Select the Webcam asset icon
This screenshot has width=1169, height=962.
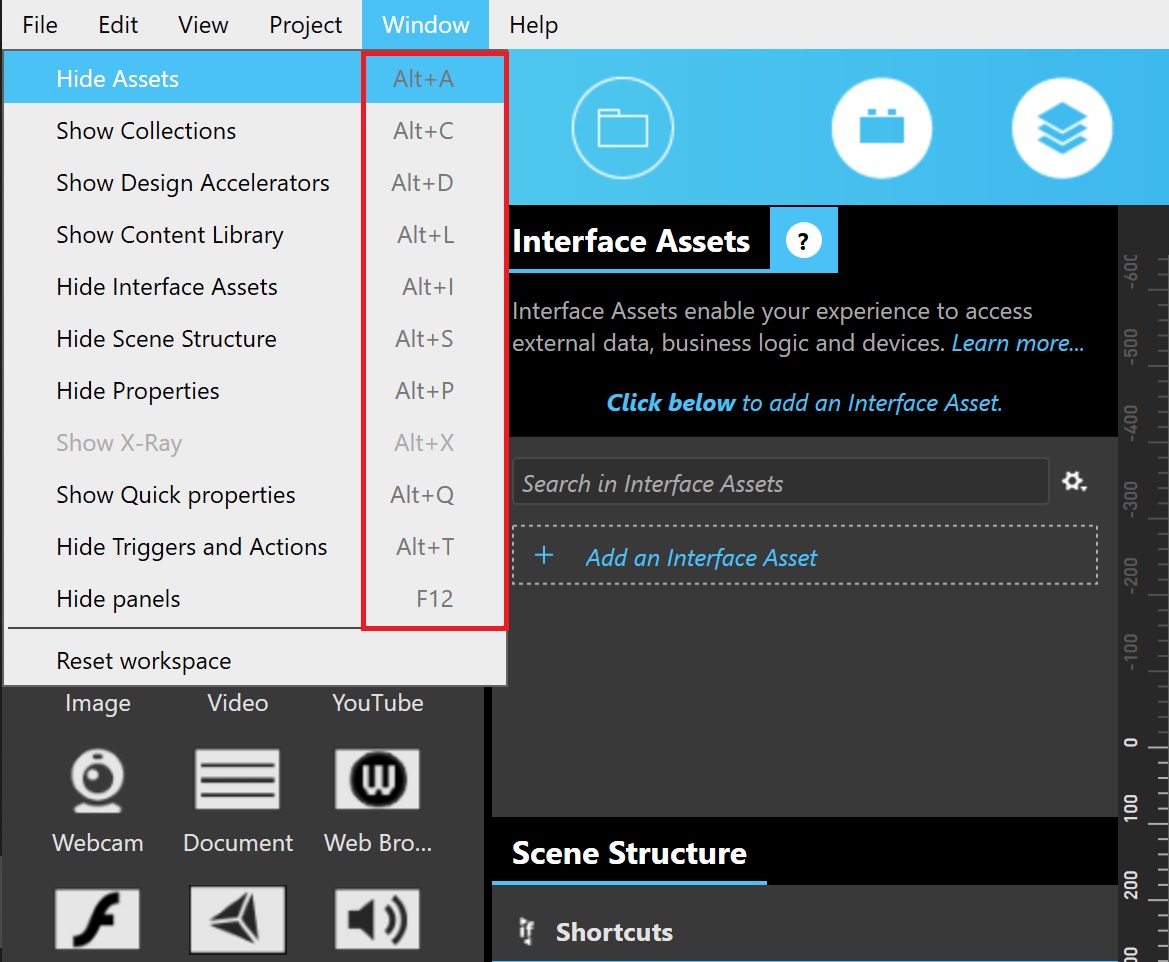(97, 780)
